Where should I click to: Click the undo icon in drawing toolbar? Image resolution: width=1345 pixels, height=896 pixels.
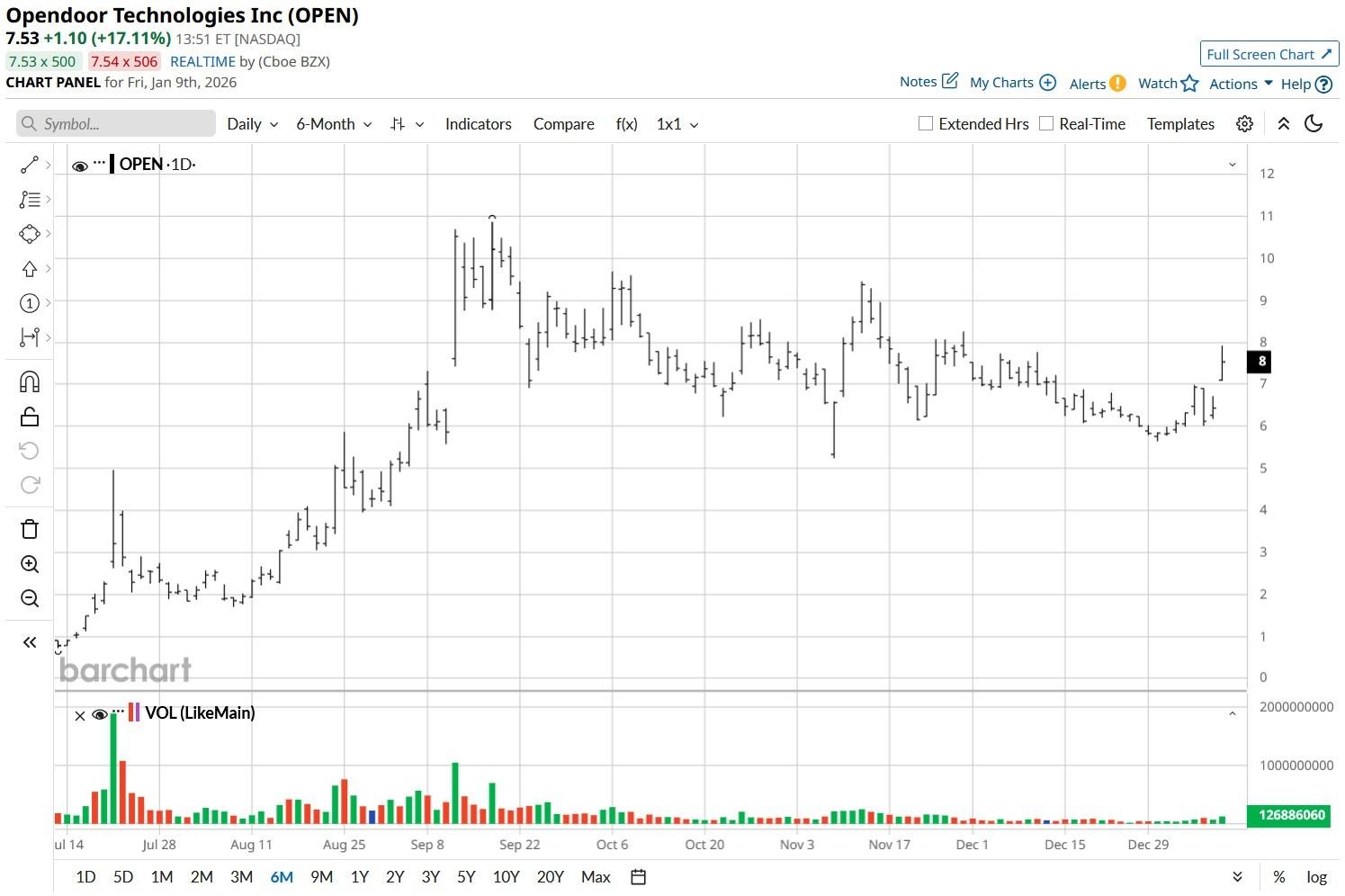tap(29, 450)
